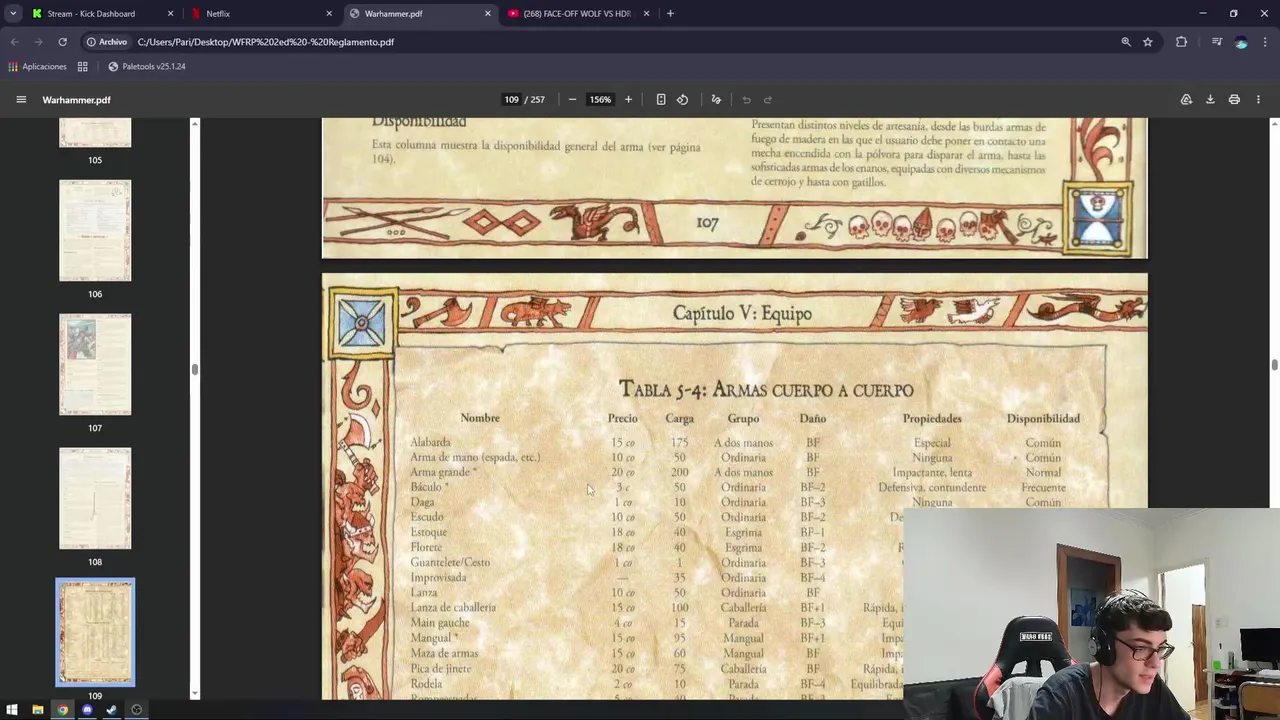Edit the 156% zoom level field

tap(600, 99)
